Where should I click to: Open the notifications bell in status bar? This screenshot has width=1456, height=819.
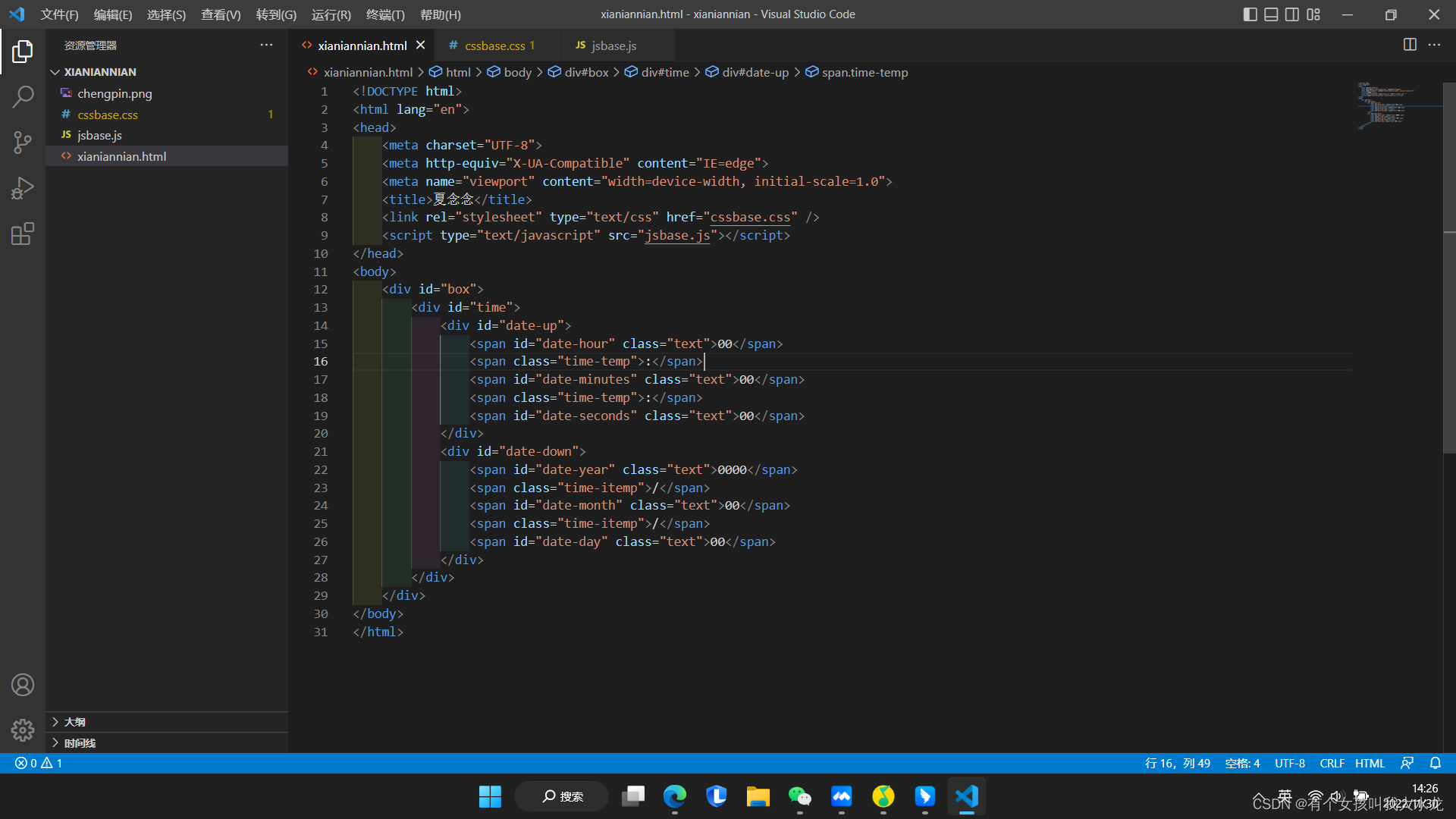[1436, 763]
